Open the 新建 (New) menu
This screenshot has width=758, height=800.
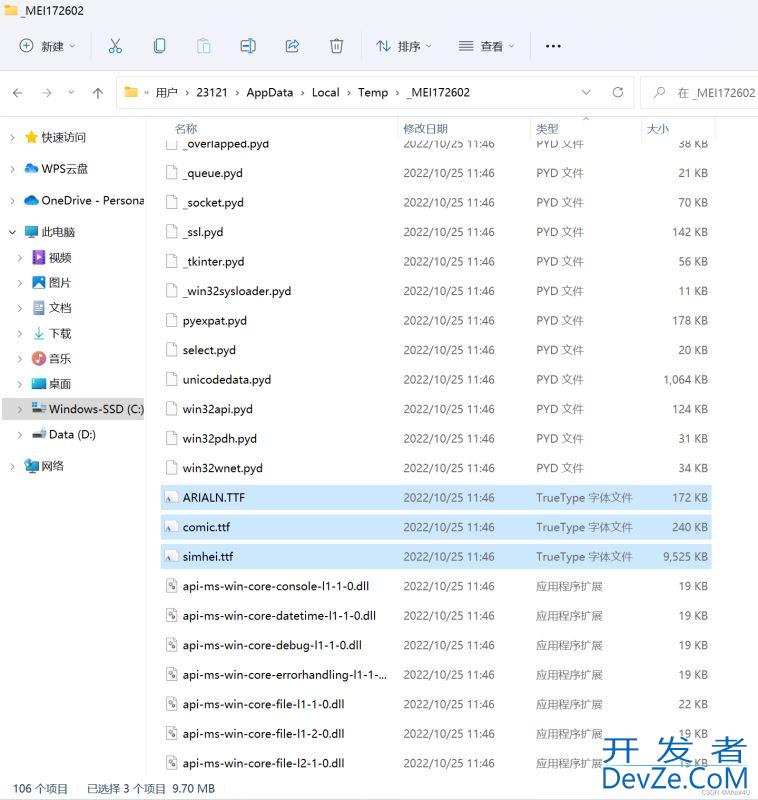tap(47, 46)
